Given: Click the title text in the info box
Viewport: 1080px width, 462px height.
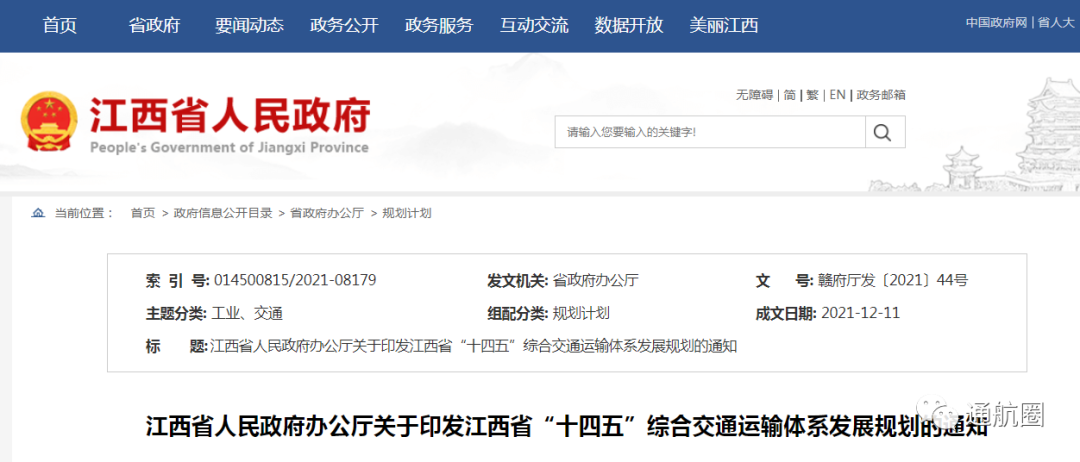Looking at the screenshot, I should [x=473, y=346].
